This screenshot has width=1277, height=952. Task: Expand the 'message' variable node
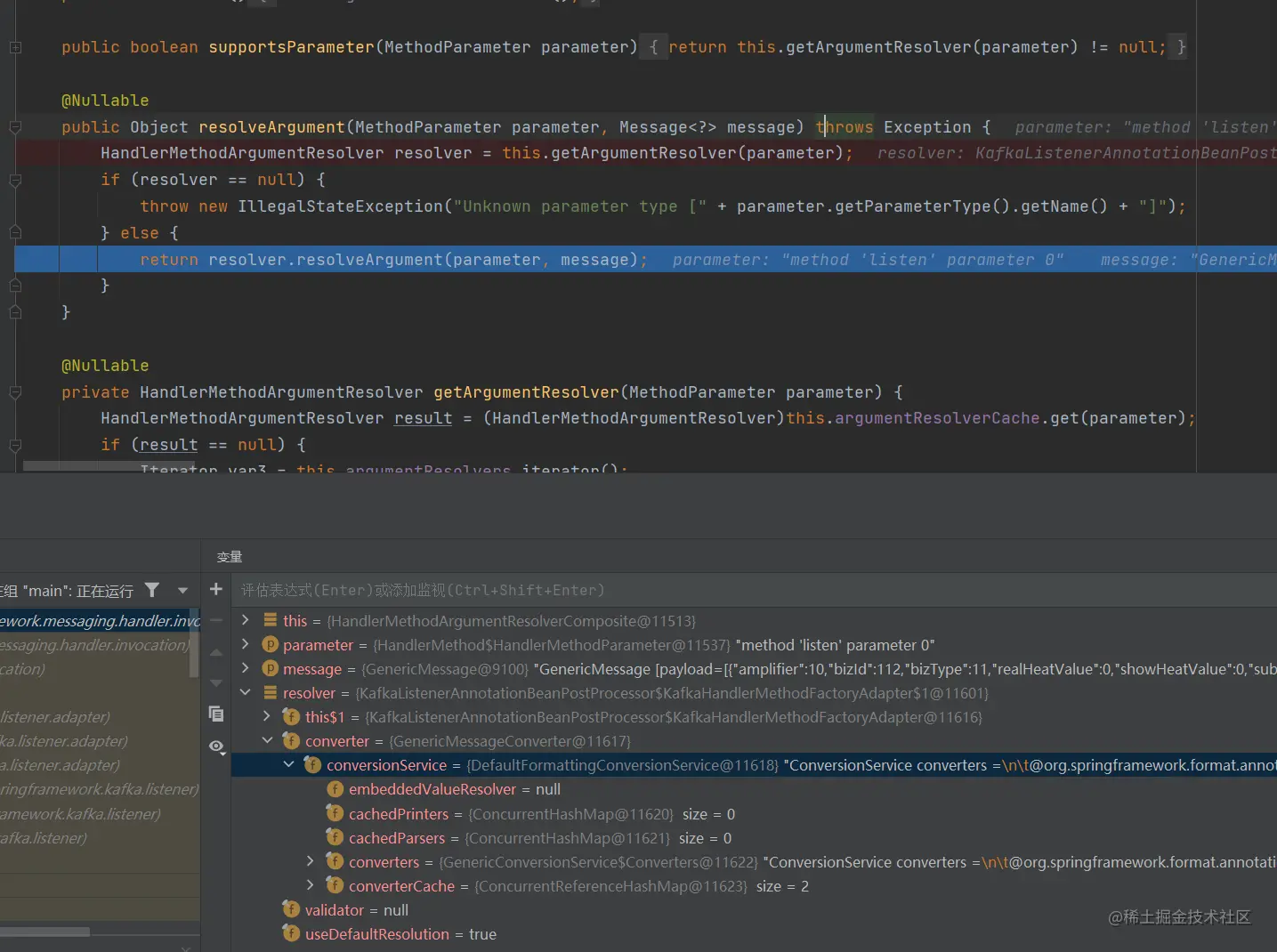pyautogui.click(x=246, y=668)
